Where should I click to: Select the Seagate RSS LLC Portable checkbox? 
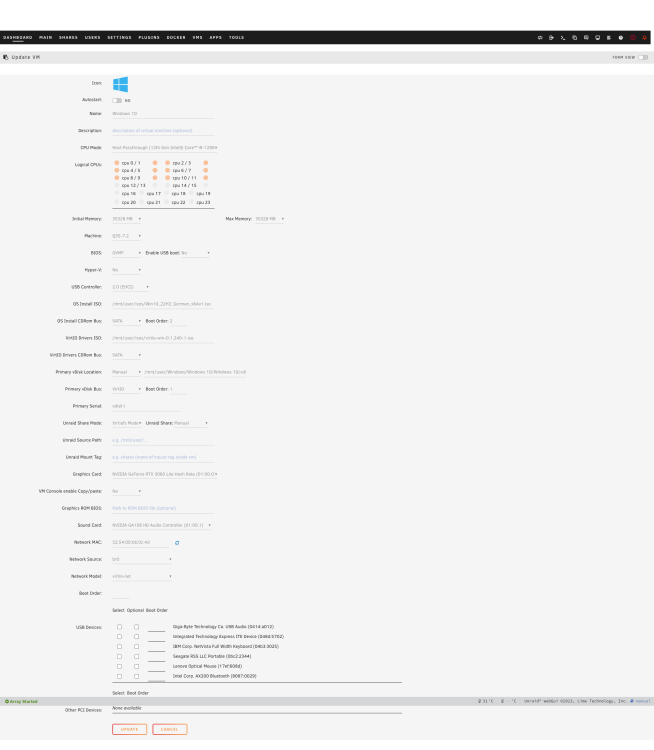[x=120, y=656]
